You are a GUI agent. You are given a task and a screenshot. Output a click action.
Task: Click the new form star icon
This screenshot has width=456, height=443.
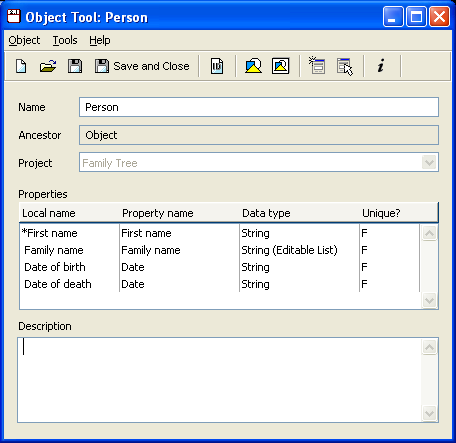coord(317,65)
